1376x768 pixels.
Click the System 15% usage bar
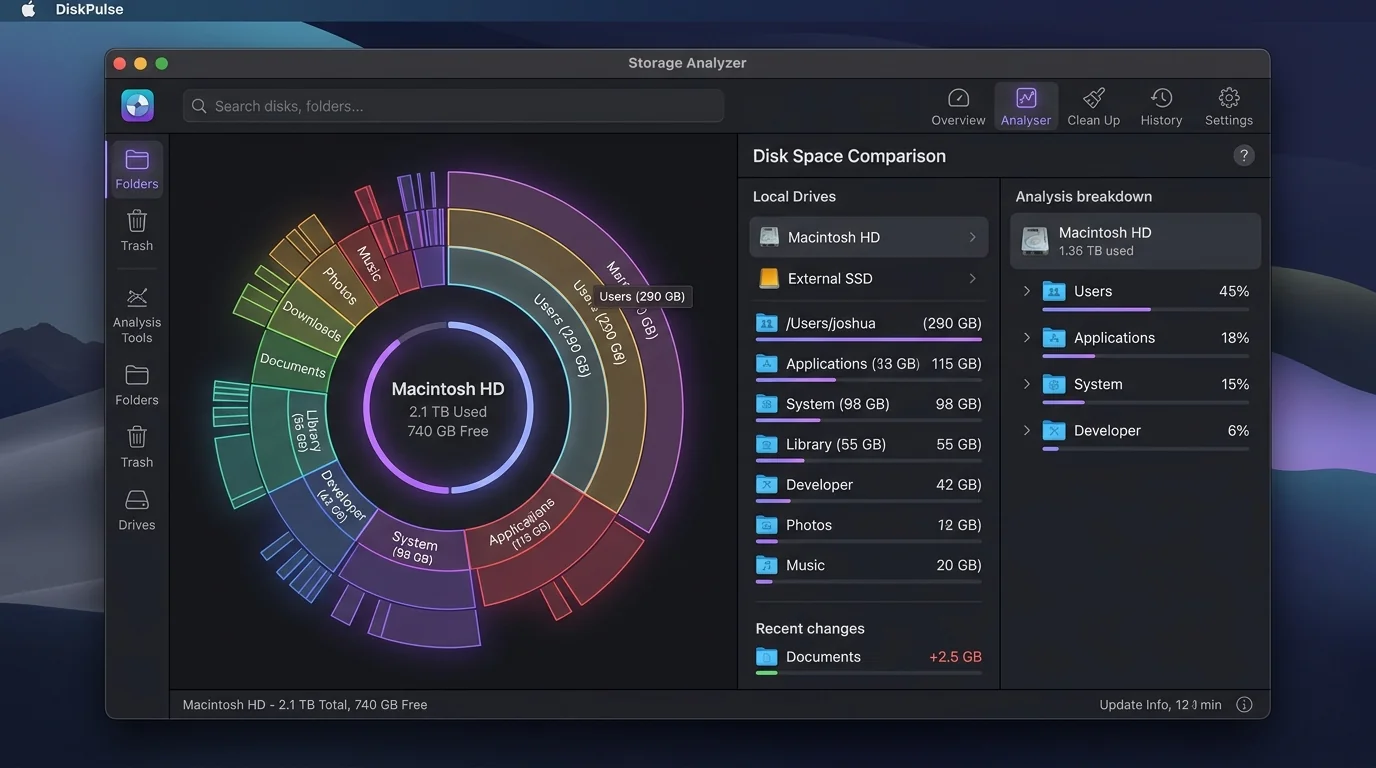(1145, 402)
